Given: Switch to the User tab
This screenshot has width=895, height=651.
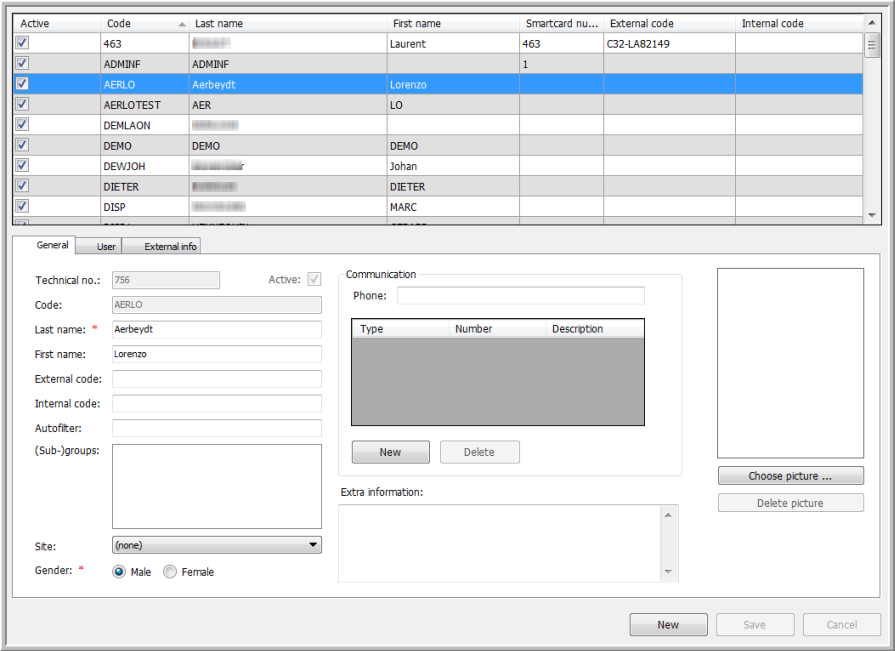Looking at the screenshot, I should click(x=106, y=246).
